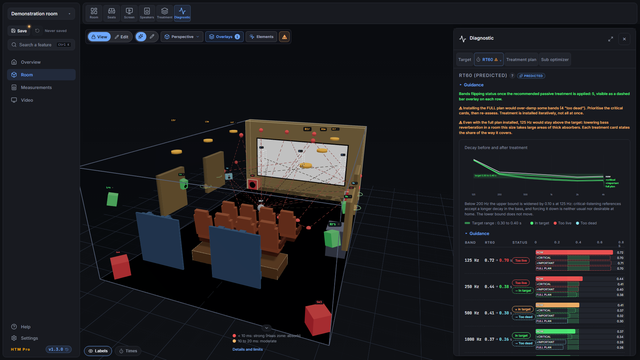Select Room in the sidebar

click(x=41, y=75)
